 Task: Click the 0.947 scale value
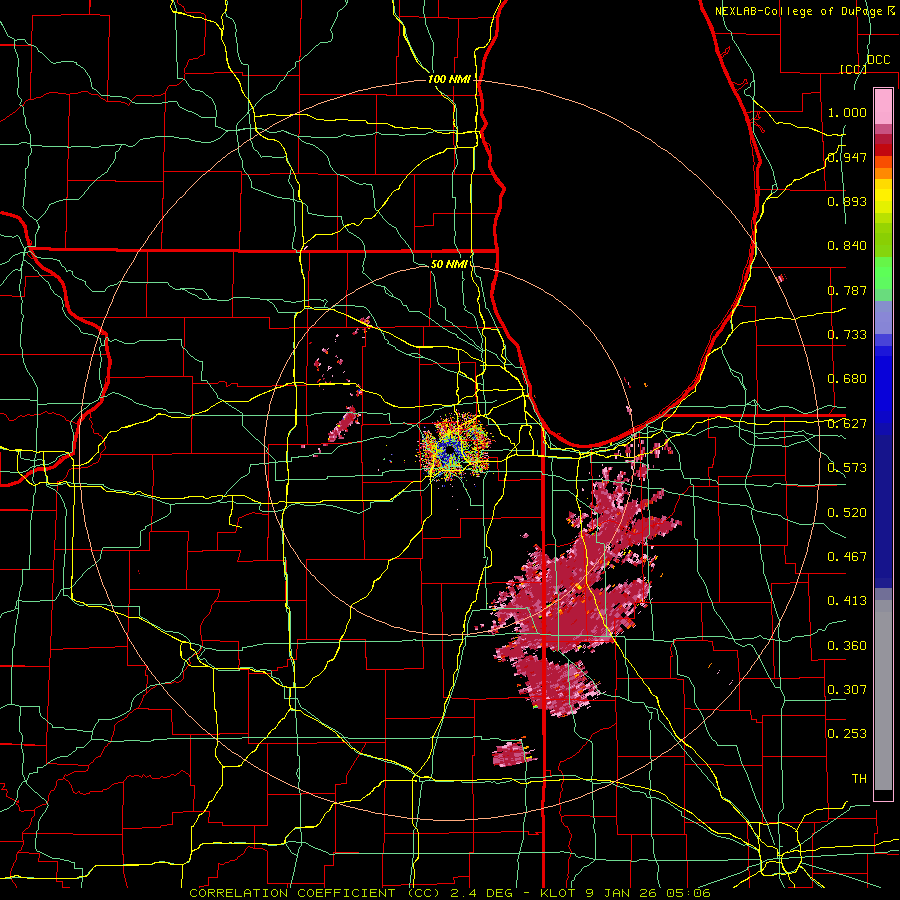pyautogui.click(x=847, y=157)
